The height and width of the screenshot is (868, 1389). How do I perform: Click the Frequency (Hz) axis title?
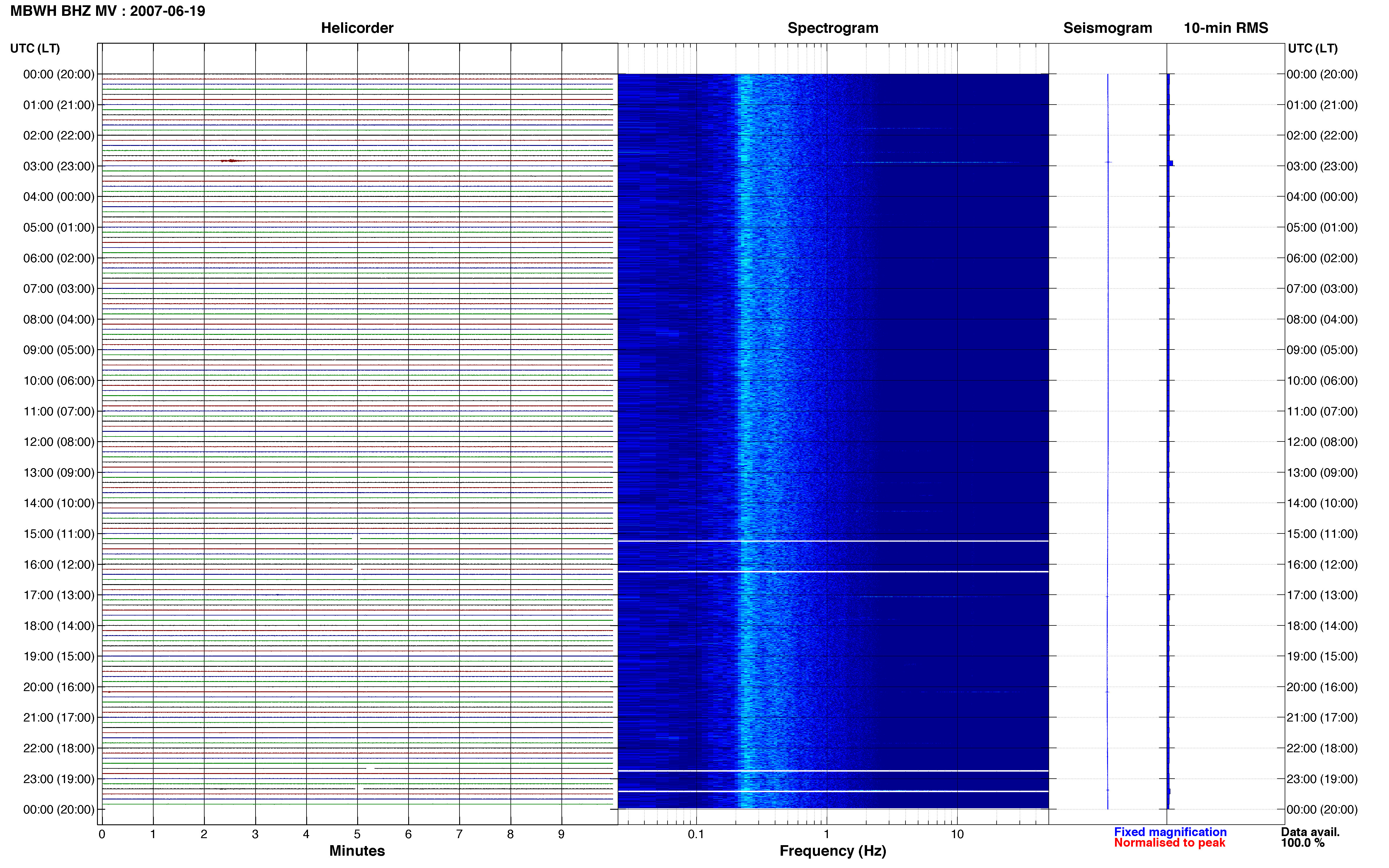pyautogui.click(x=833, y=851)
